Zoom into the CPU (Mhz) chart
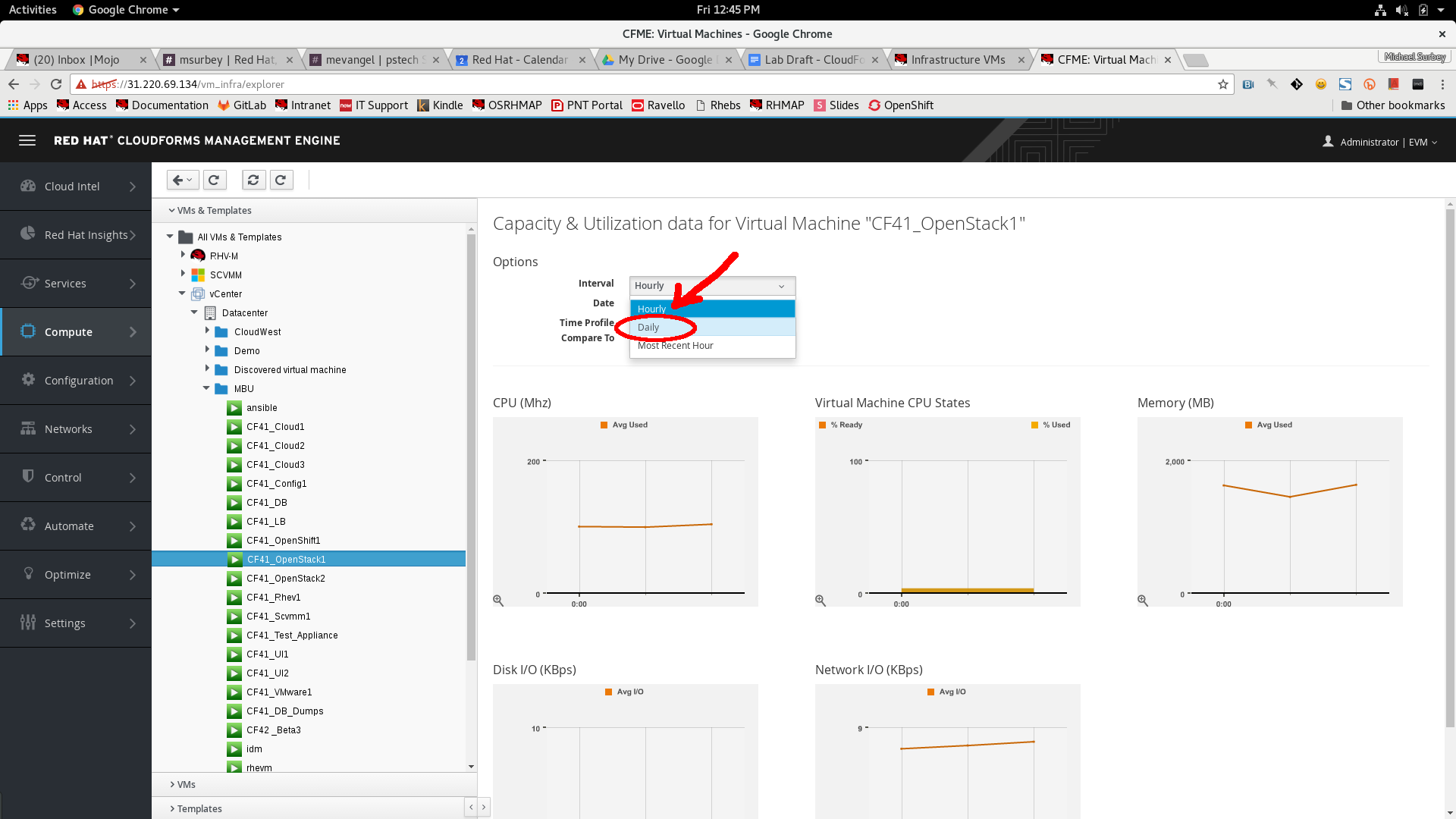1456x819 pixels. click(498, 600)
